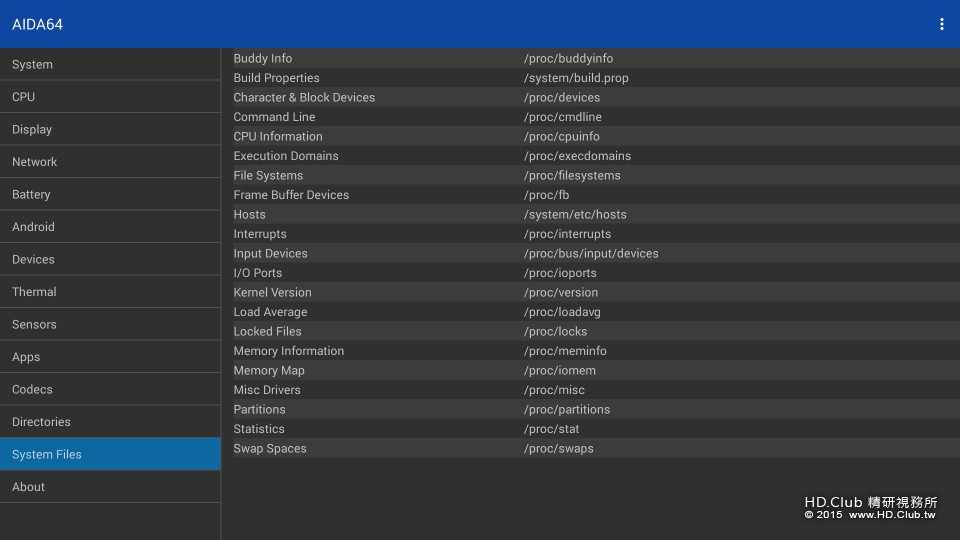
Task: Click the /proc/buddyinfo path
Action: click(568, 58)
